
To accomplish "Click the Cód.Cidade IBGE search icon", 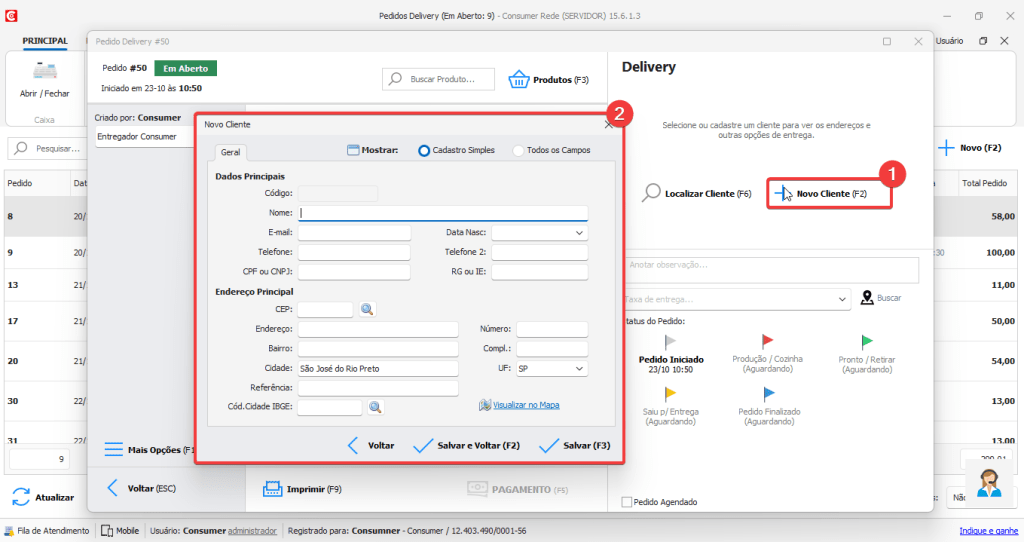I will (375, 407).
